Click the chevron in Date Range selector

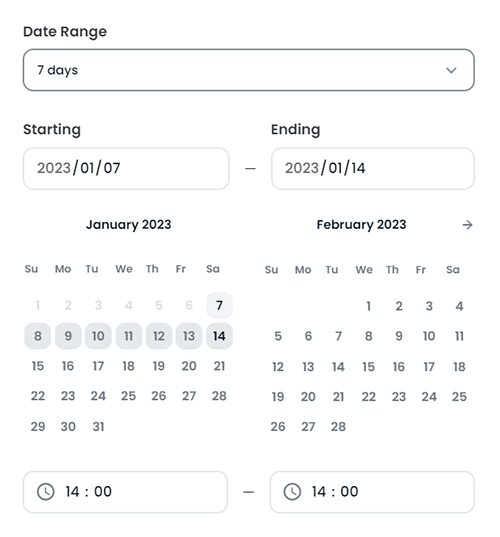point(451,70)
